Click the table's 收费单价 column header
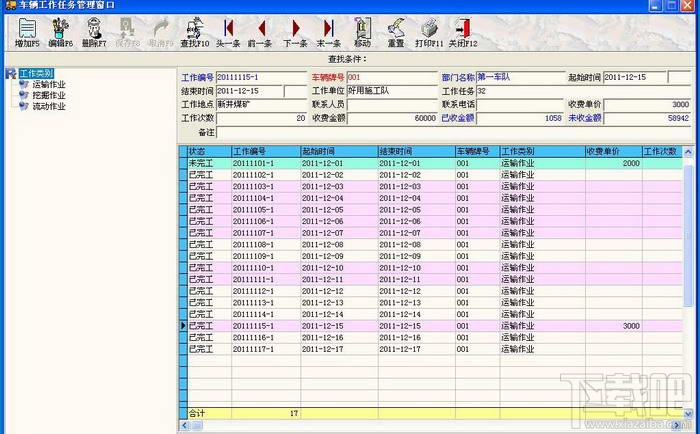 [614, 151]
